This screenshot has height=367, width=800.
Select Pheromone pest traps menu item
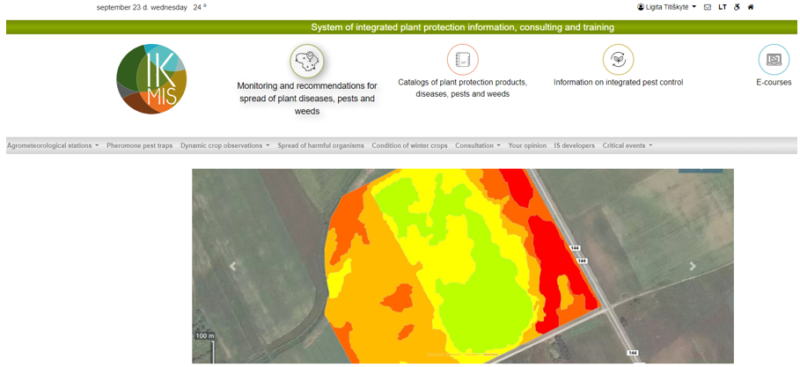tap(139, 145)
